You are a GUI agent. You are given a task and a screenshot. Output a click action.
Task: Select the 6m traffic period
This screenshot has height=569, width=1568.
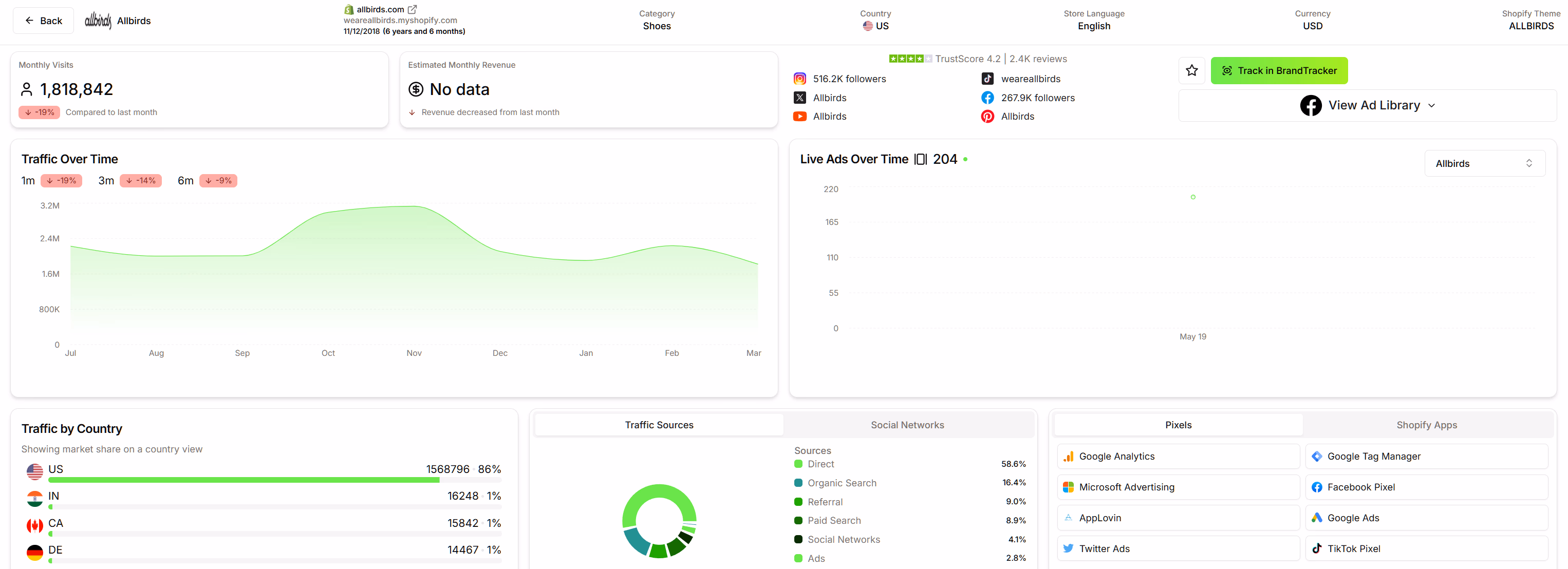(x=185, y=181)
